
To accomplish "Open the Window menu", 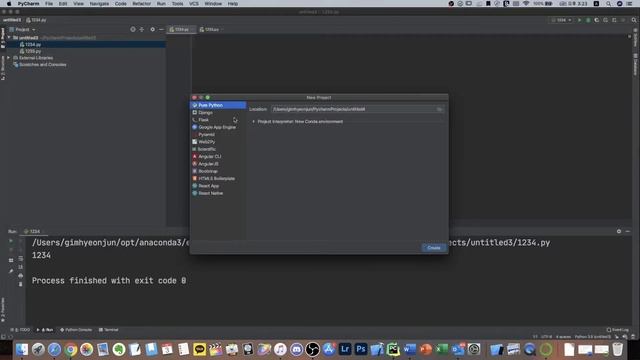I will [213, 4].
